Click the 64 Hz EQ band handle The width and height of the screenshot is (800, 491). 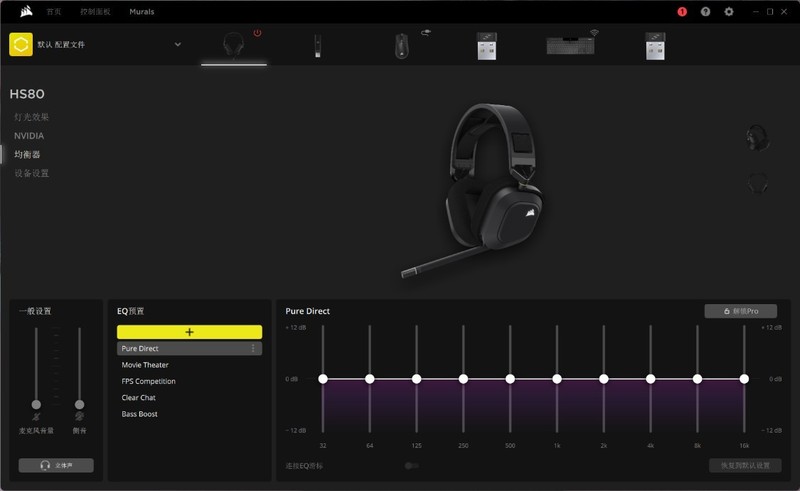click(x=370, y=379)
